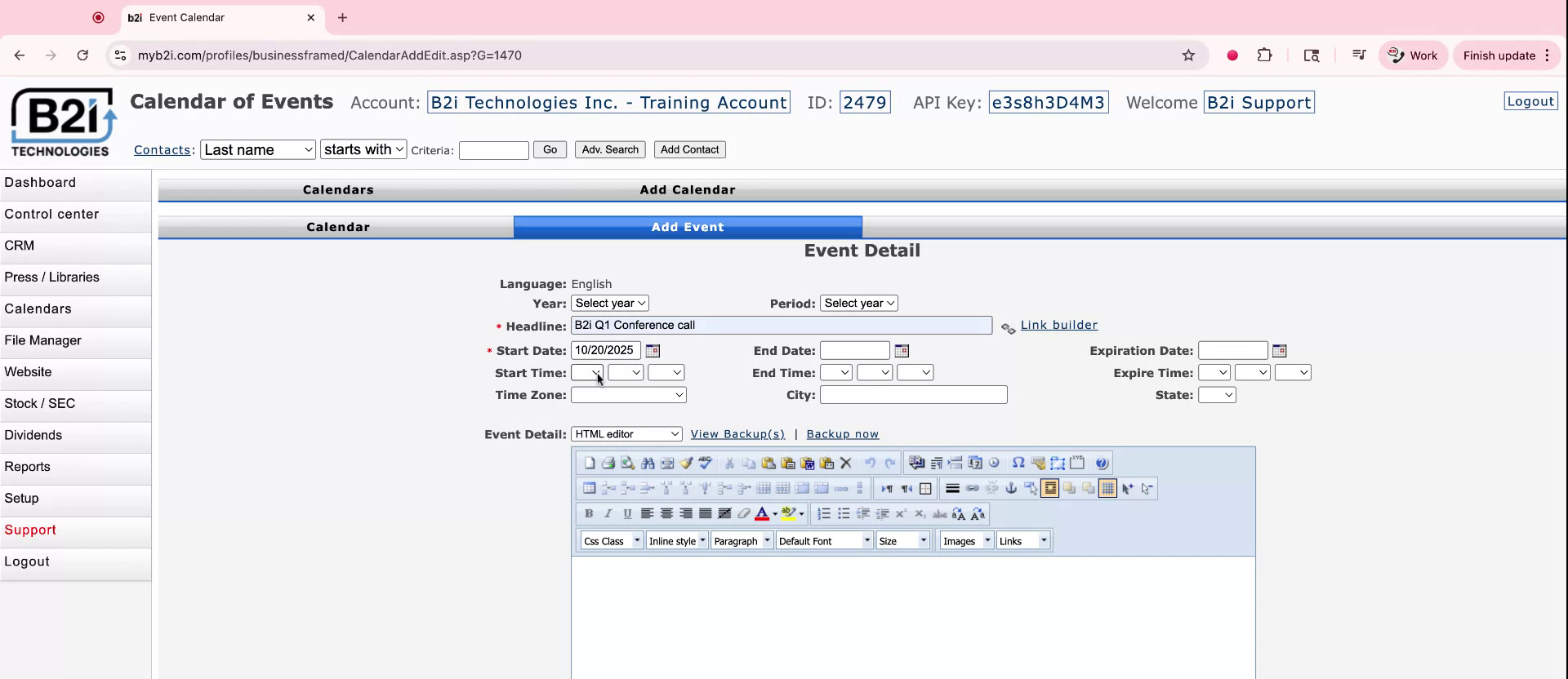Open the font color dropdown arrow
This screenshot has height=679, width=1568.
tap(775, 514)
